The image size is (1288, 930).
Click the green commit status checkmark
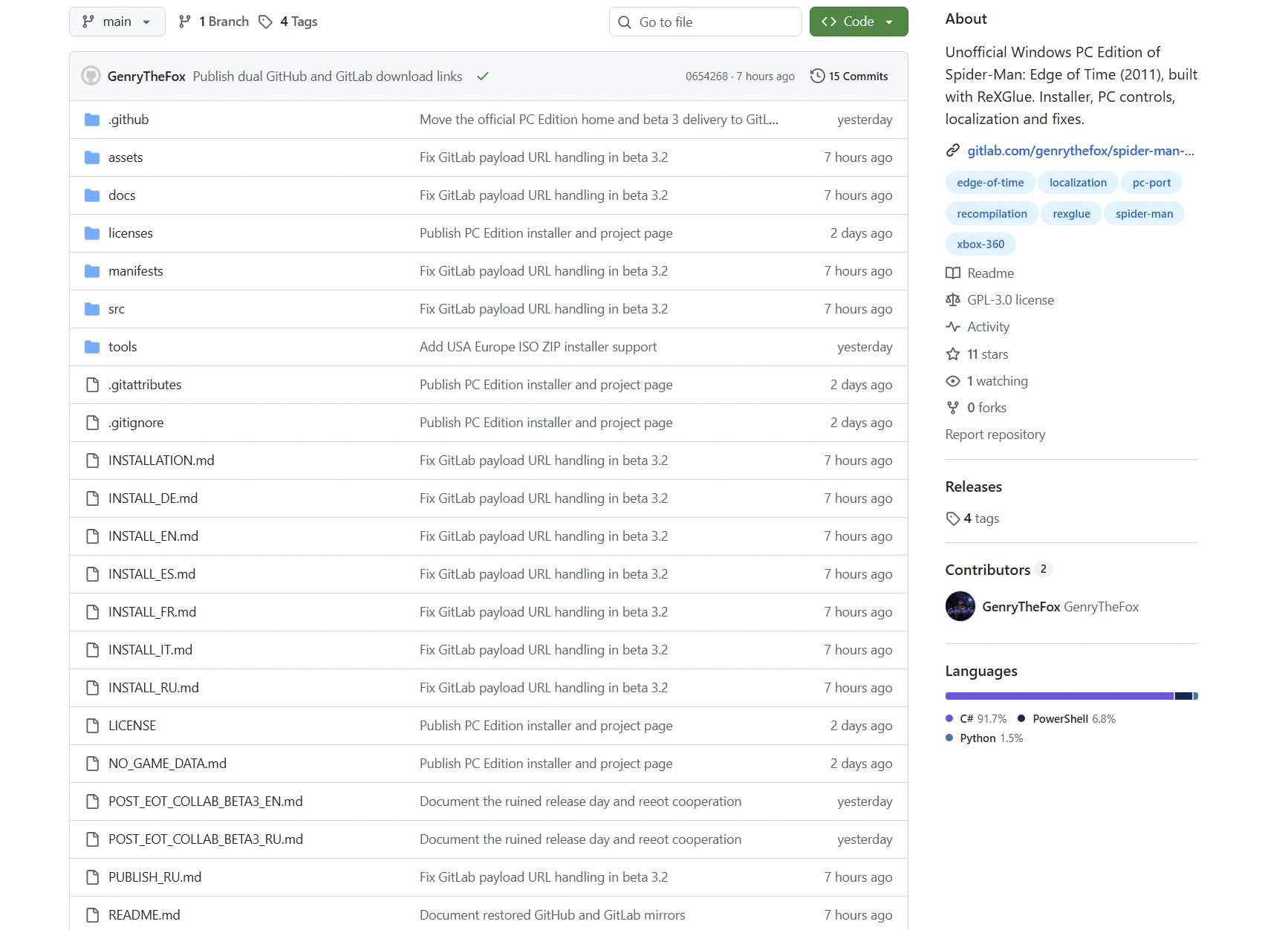pyautogui.click(x=483, y=76)
